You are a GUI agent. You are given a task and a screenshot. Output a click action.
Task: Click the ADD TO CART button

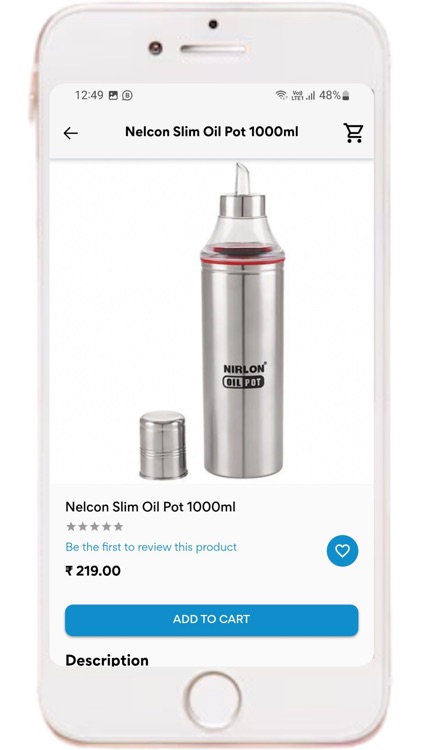tap(211, 620)
